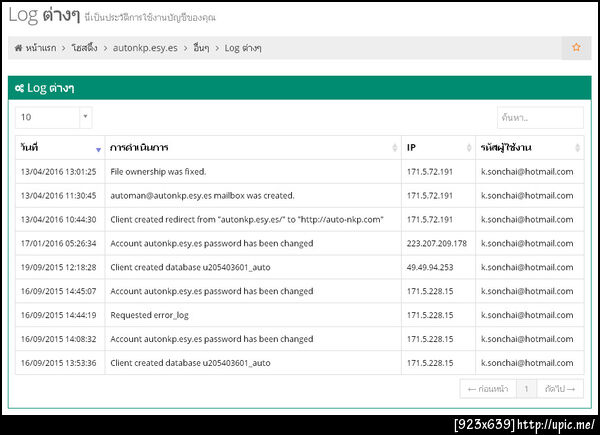
Task: Select the date 13/04/2016 13:01:25
Action: point(59,171)
